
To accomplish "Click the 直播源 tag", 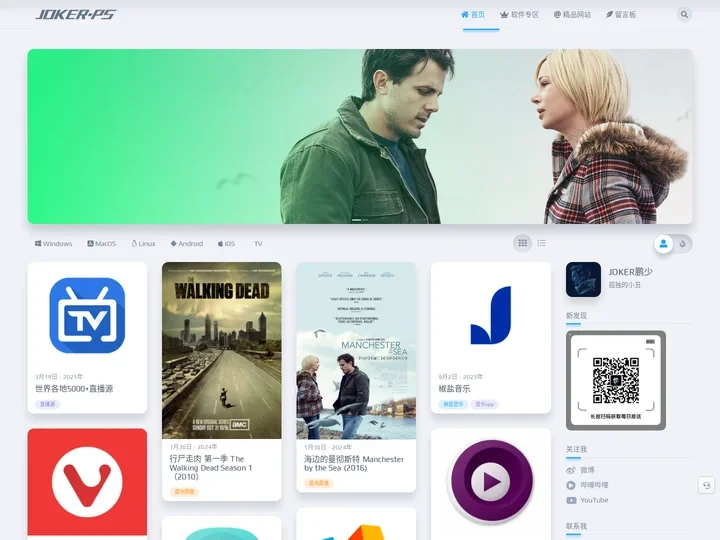I will pyautogui.click(x=47, y=404).
